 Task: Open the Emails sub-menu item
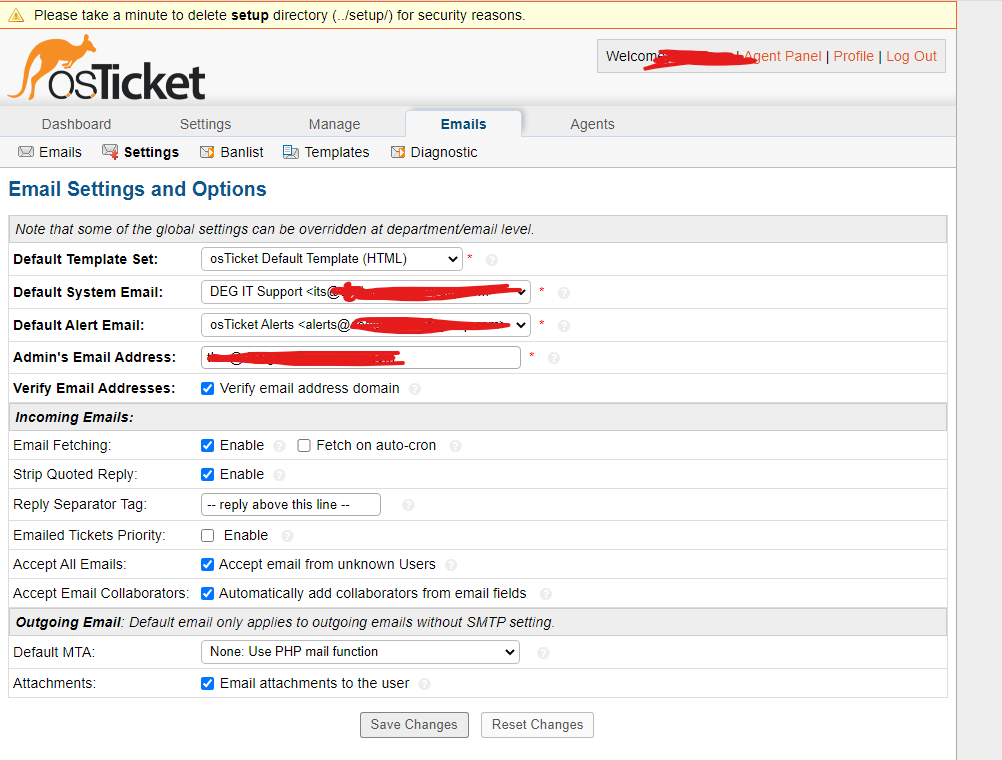pos(50,152)
